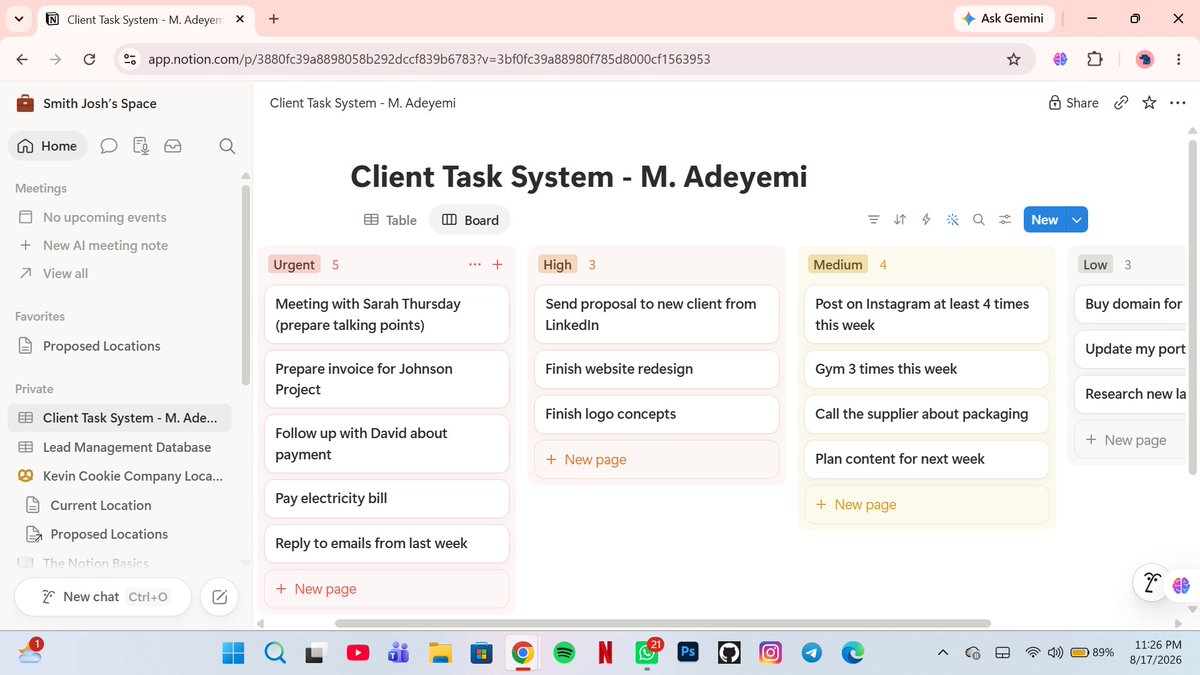Open the database search magnifier icon
1200x675 pixels.
coord(979,220)
